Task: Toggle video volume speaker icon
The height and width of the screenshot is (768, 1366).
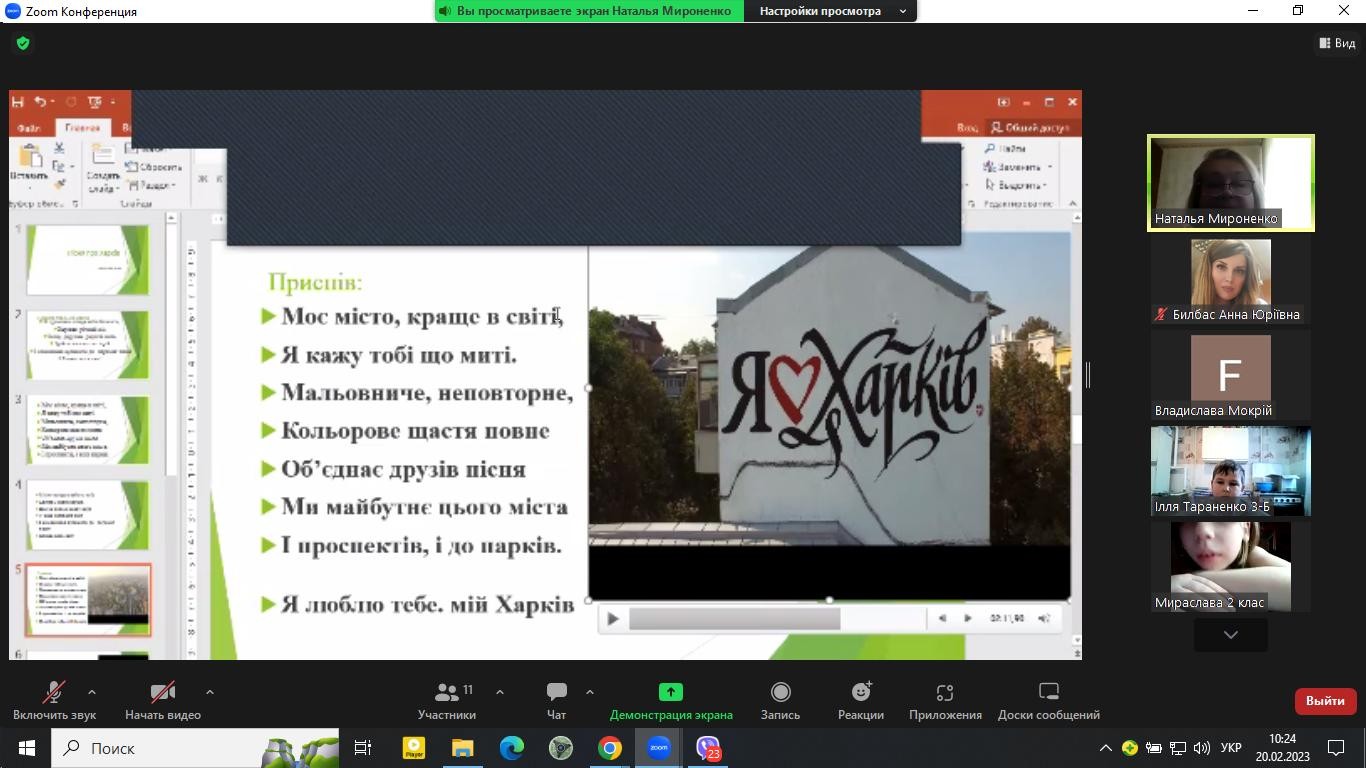Action: click(x=1044, y=619)
